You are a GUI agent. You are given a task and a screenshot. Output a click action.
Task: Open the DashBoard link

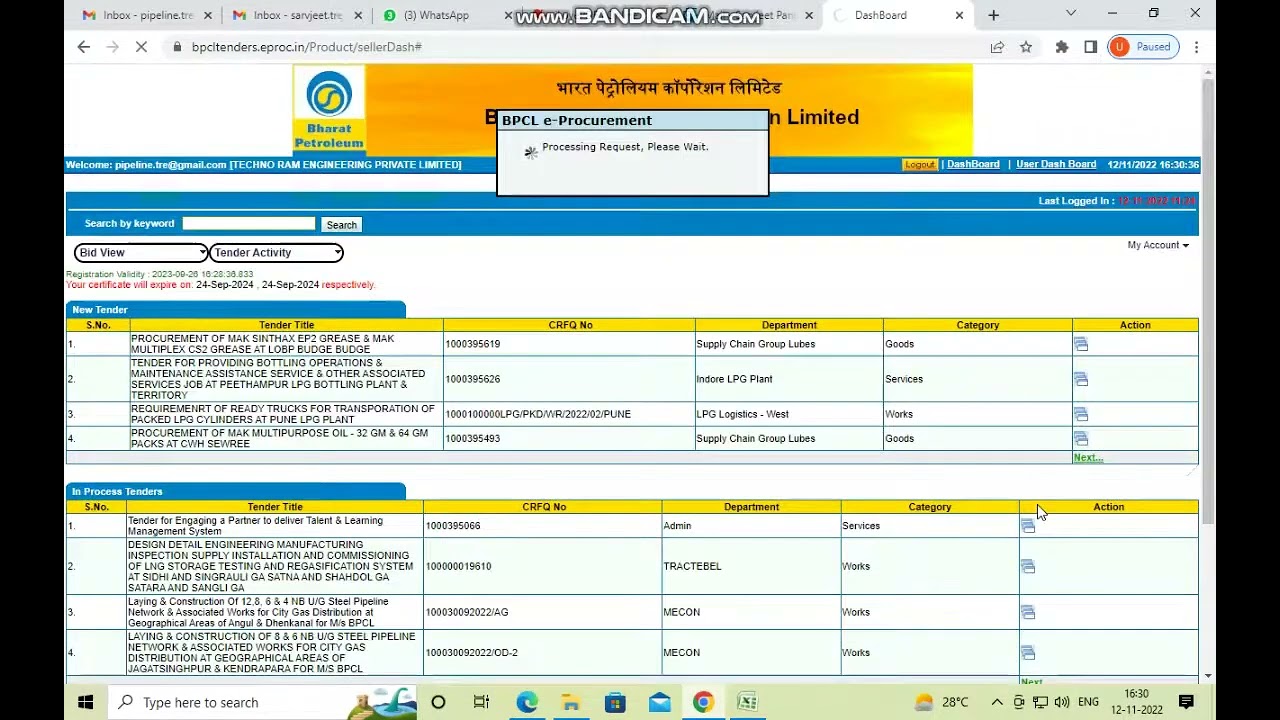(x=973, y=165)
